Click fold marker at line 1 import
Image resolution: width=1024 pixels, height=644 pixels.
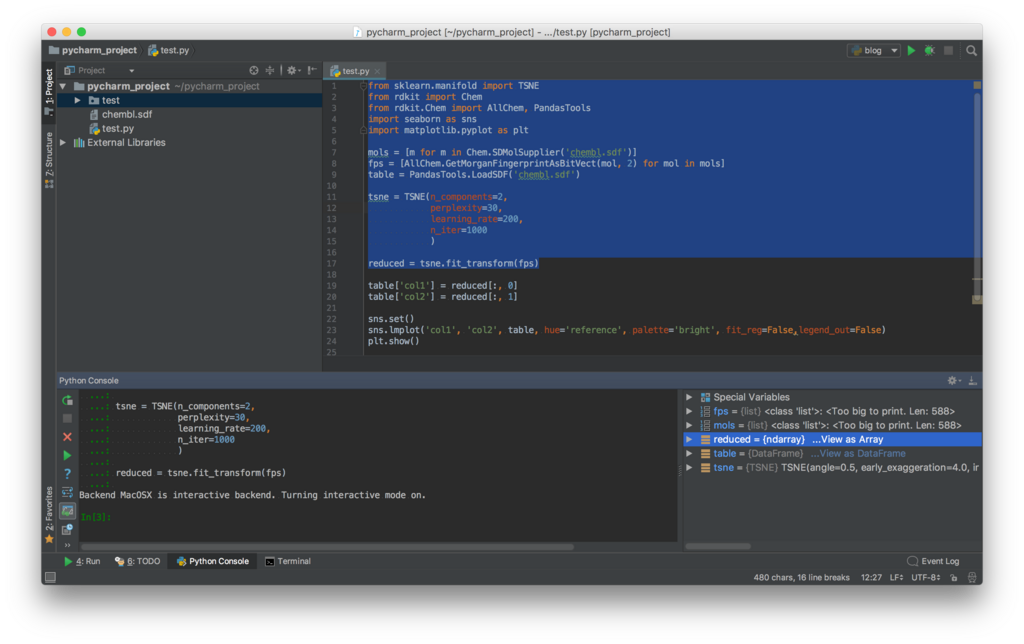coord(363,86)
